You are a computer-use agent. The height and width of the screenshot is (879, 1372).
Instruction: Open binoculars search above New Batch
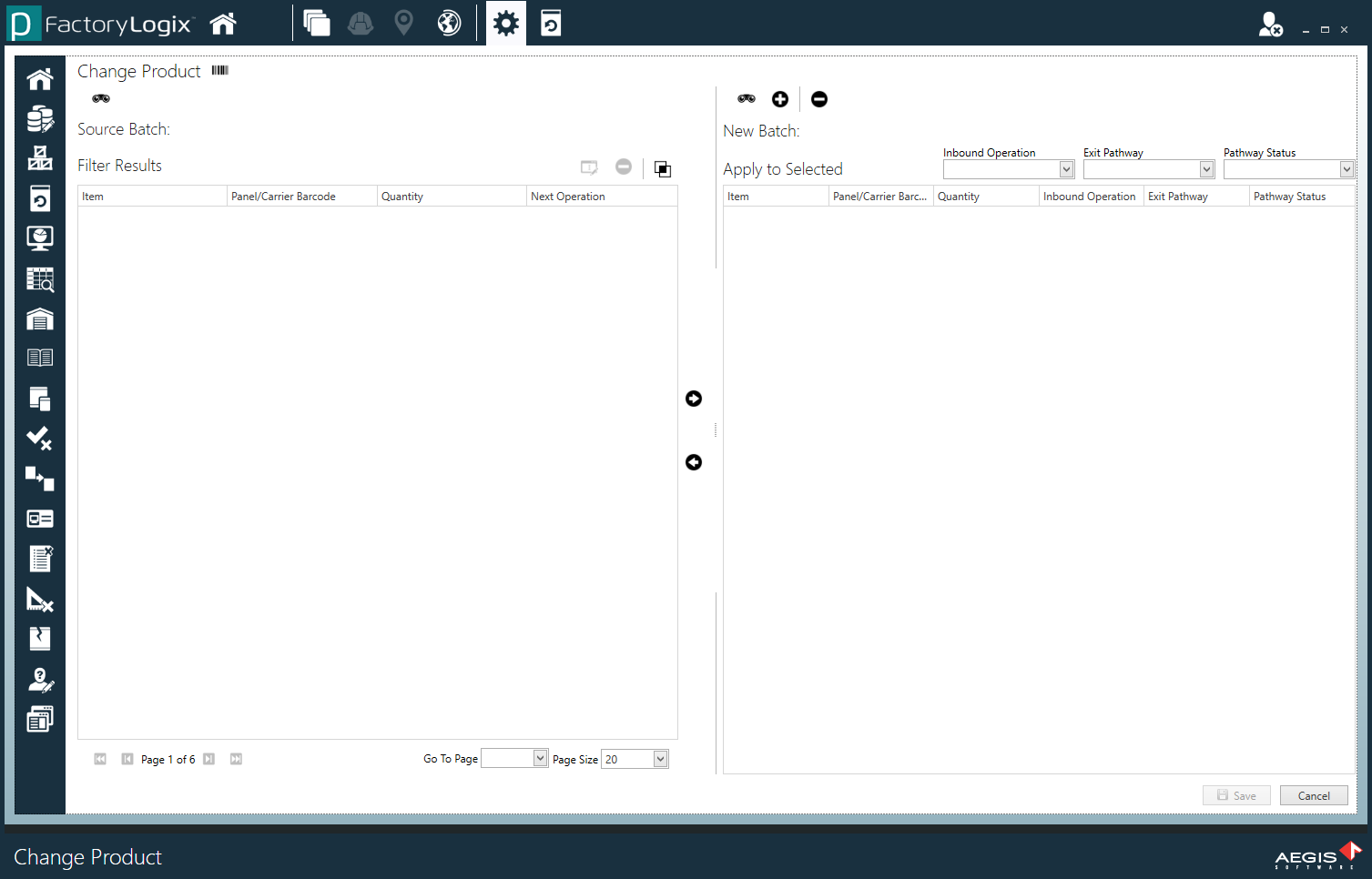tap(746, 98)
